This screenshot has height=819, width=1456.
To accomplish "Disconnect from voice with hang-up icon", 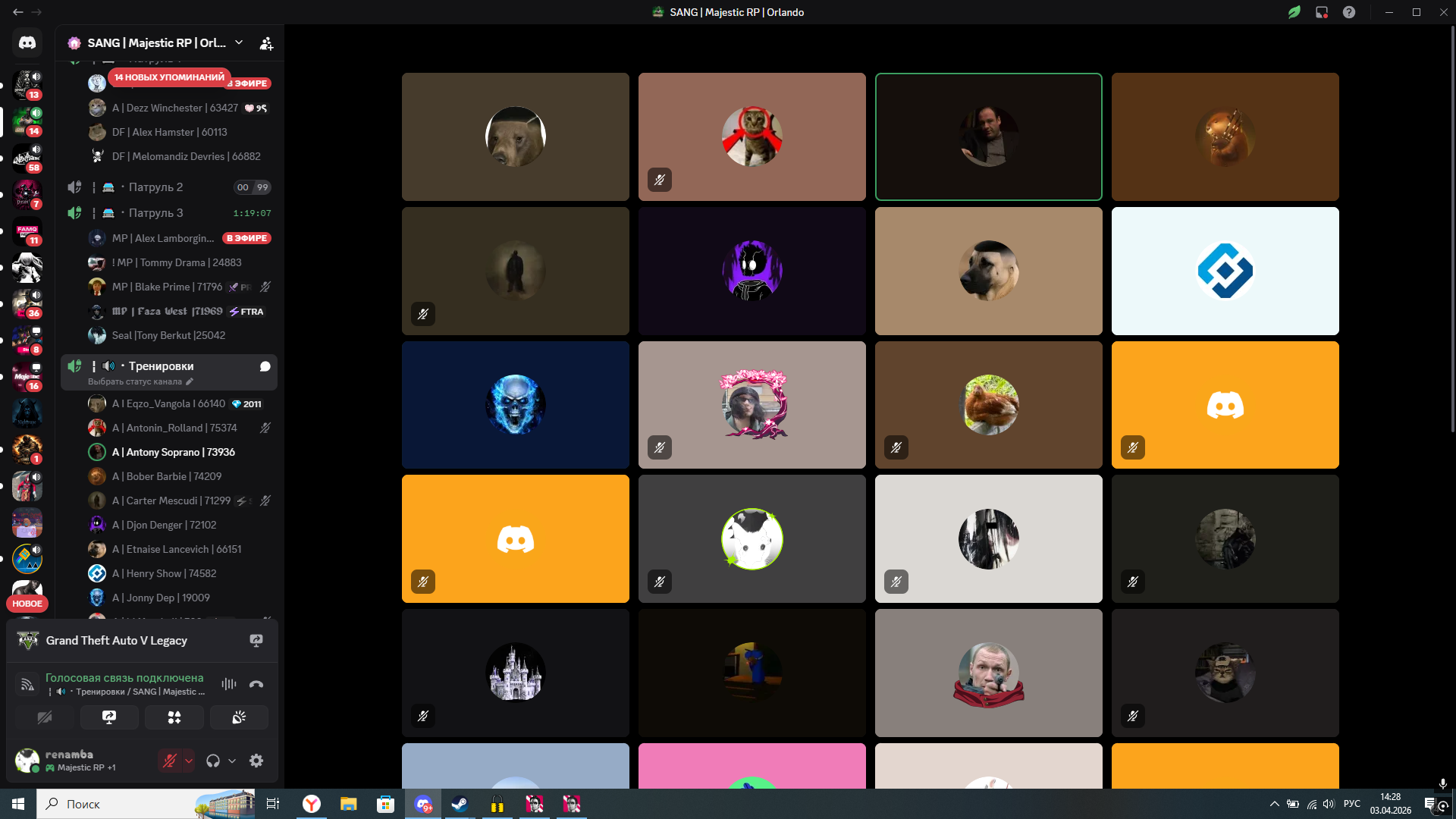I will tap(256, 684).
